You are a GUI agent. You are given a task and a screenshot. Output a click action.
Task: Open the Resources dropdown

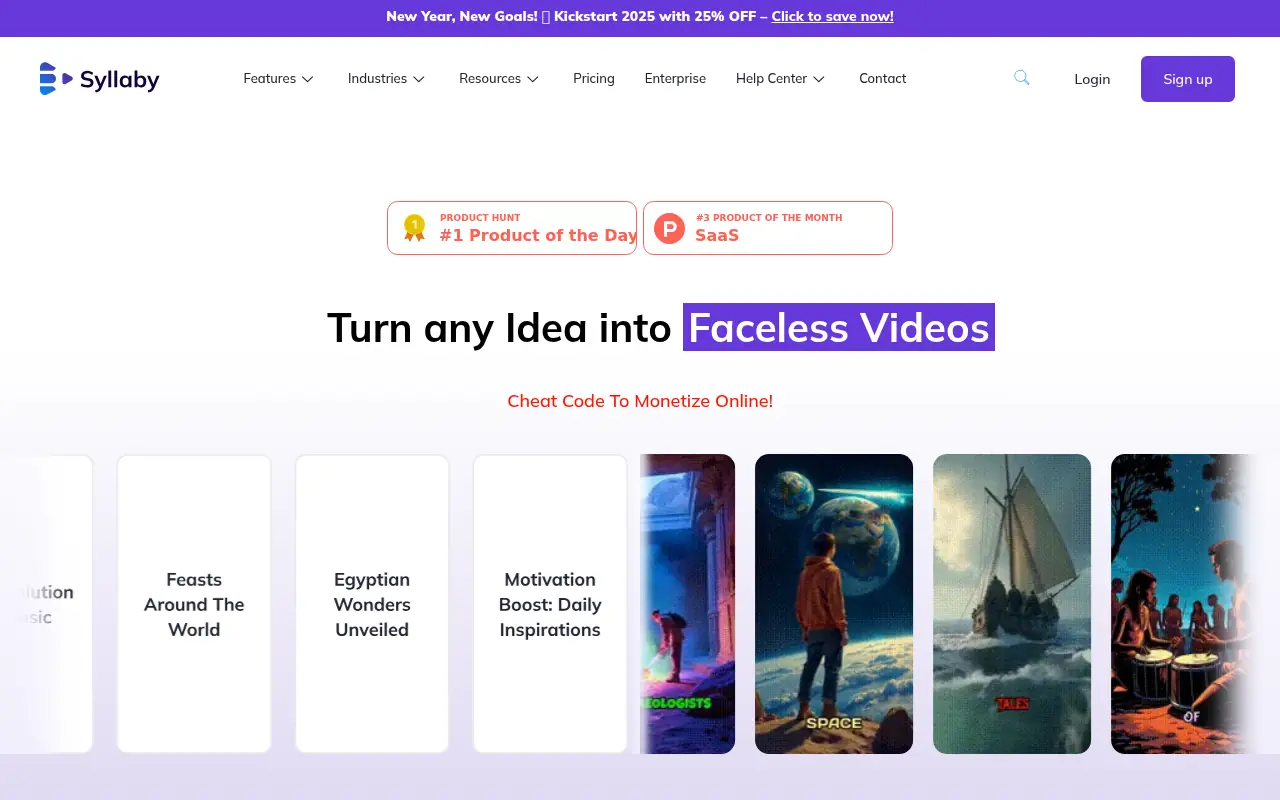point(498,78)
